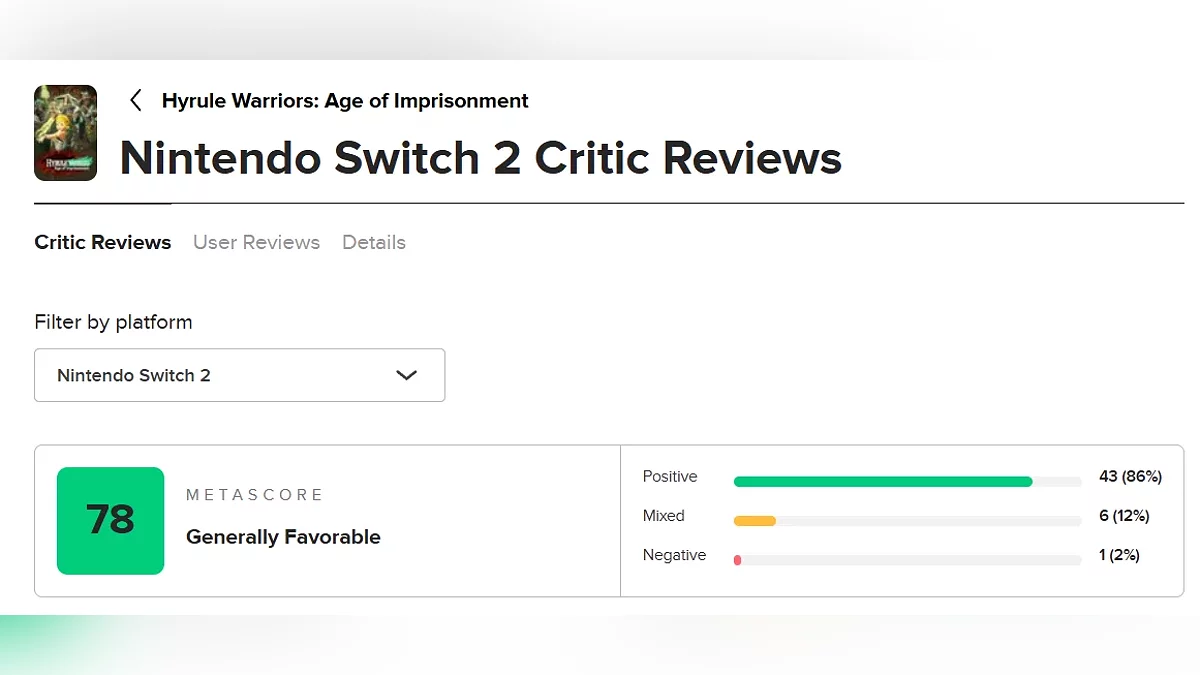
Task: Click the green 78 Metascore badge
Action: point(110,520)
